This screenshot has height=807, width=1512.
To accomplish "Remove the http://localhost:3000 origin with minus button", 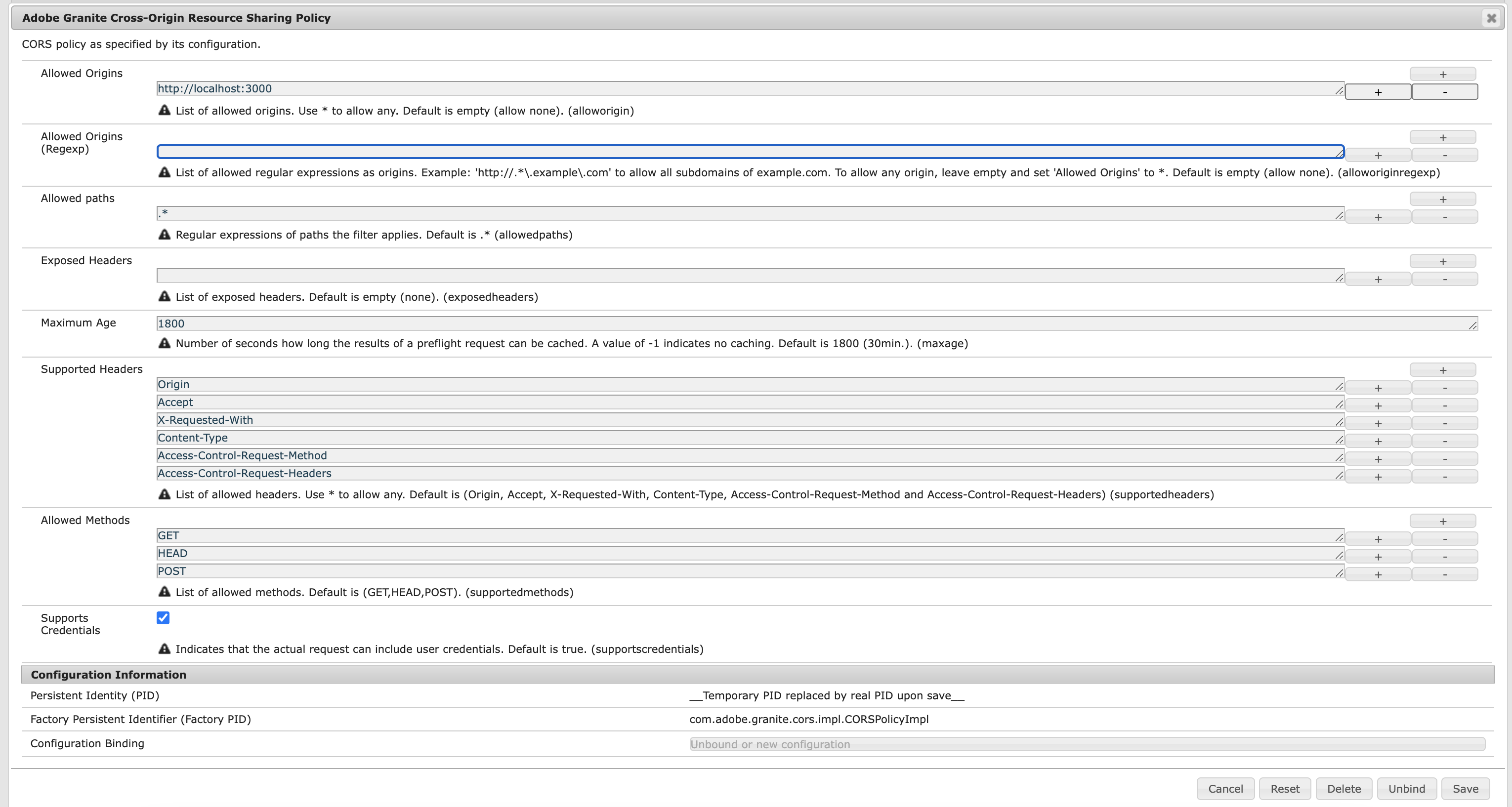I will coord(1445,91).
